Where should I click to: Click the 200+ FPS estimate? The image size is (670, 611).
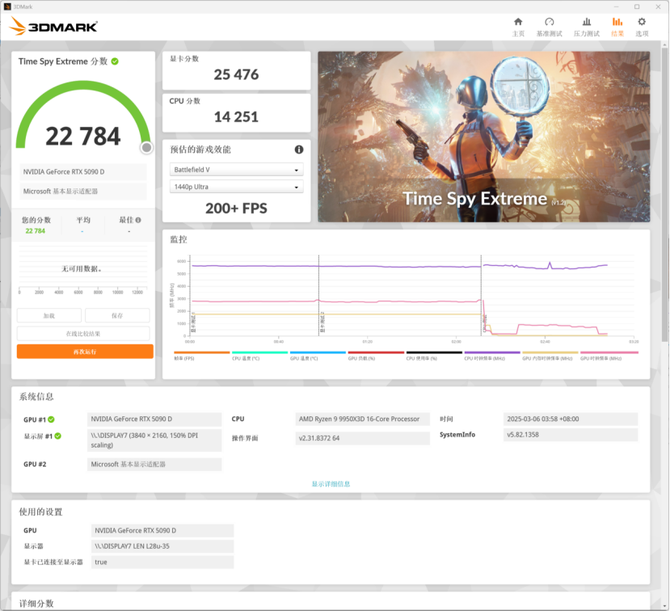(x=236, y=208)
